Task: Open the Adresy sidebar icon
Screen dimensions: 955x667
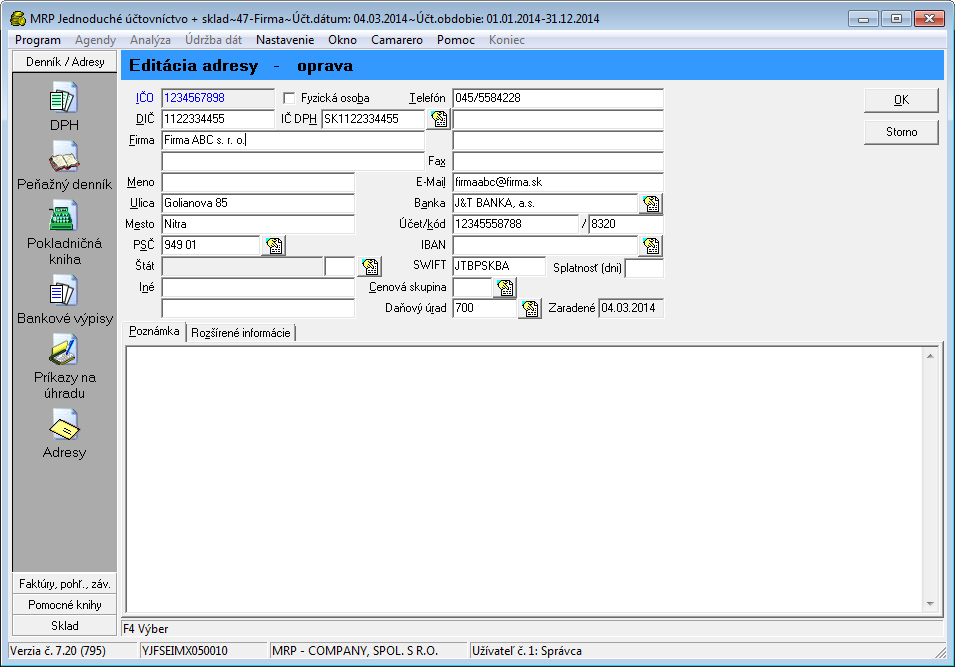Action: (64, 426)
